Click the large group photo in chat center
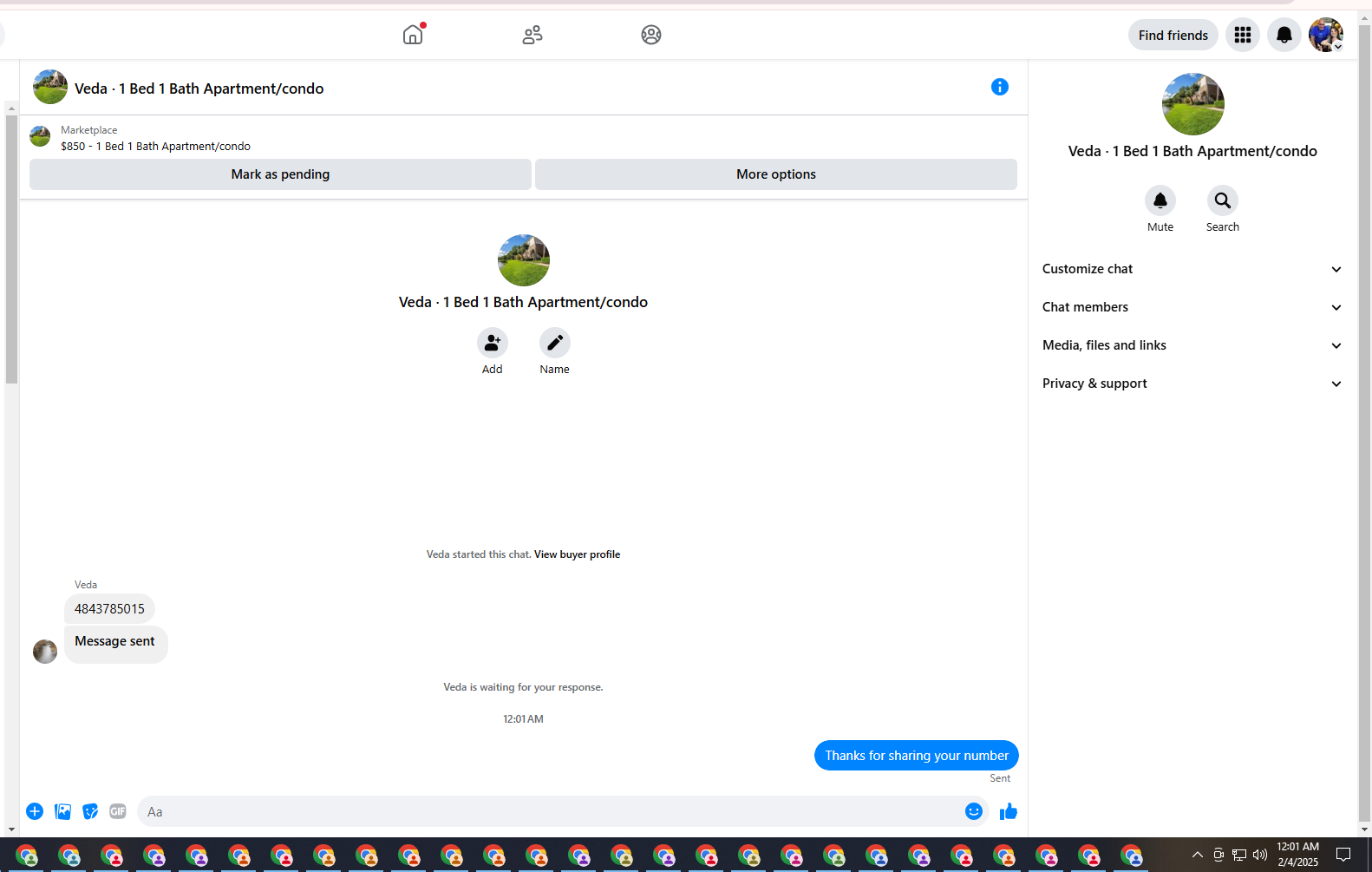This screenshot has height=872, width=1372. (x=524, y=260)
